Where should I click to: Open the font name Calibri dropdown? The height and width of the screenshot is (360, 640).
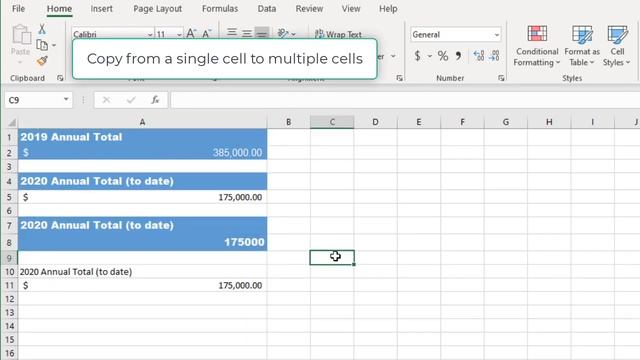150,35
